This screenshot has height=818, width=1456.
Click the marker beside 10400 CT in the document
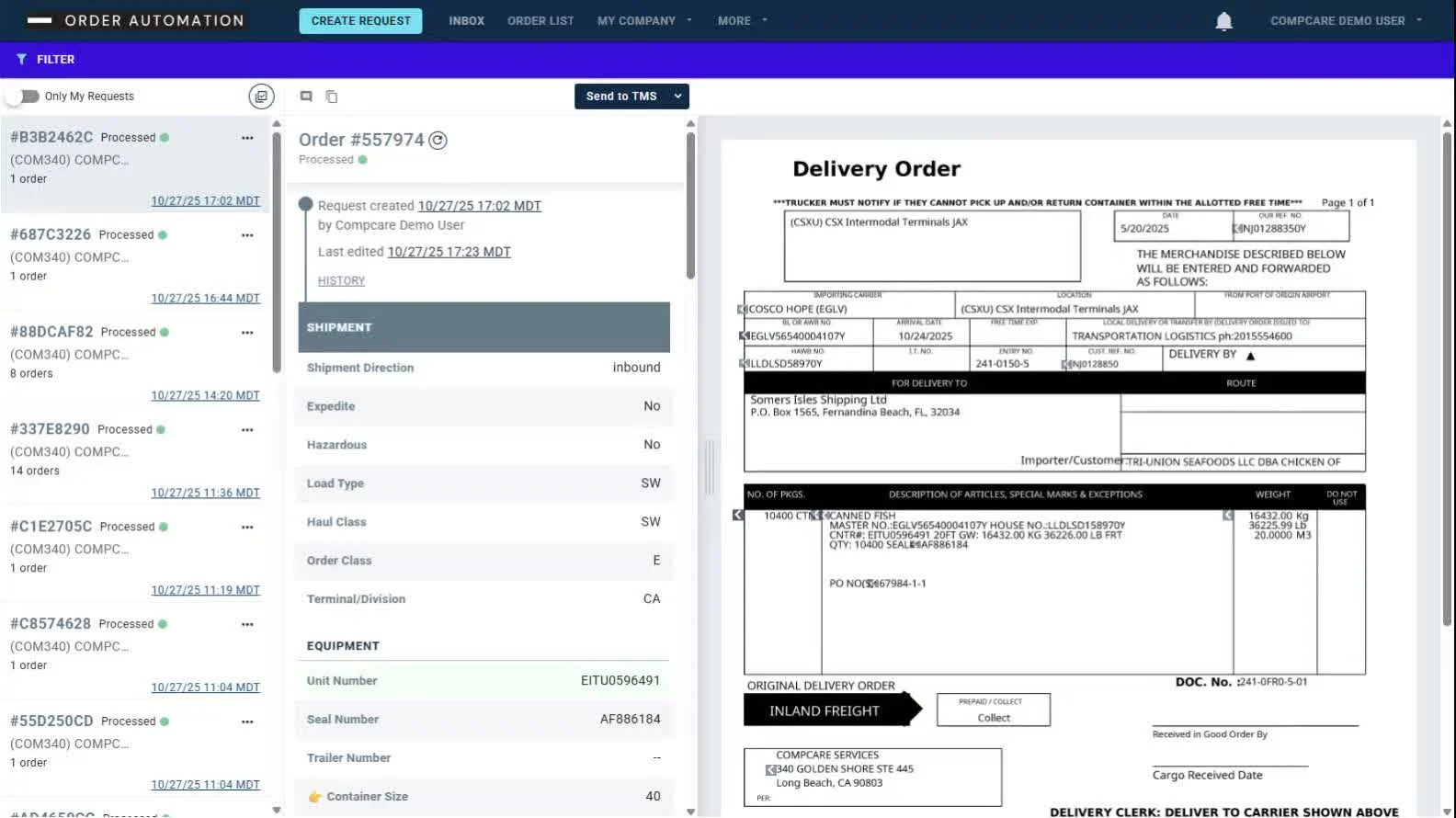[738, 516]
